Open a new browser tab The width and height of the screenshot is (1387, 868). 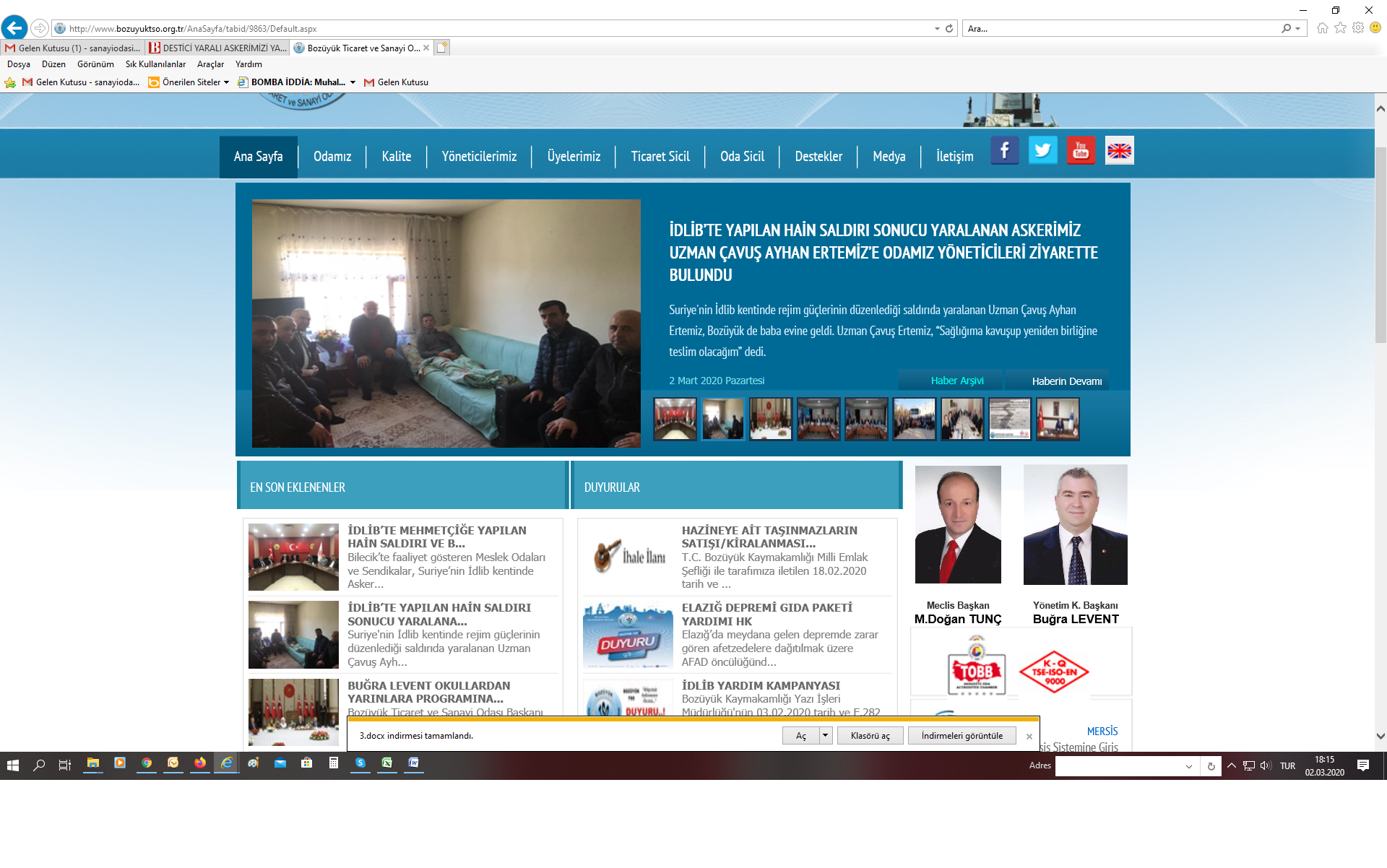(442, 48)
